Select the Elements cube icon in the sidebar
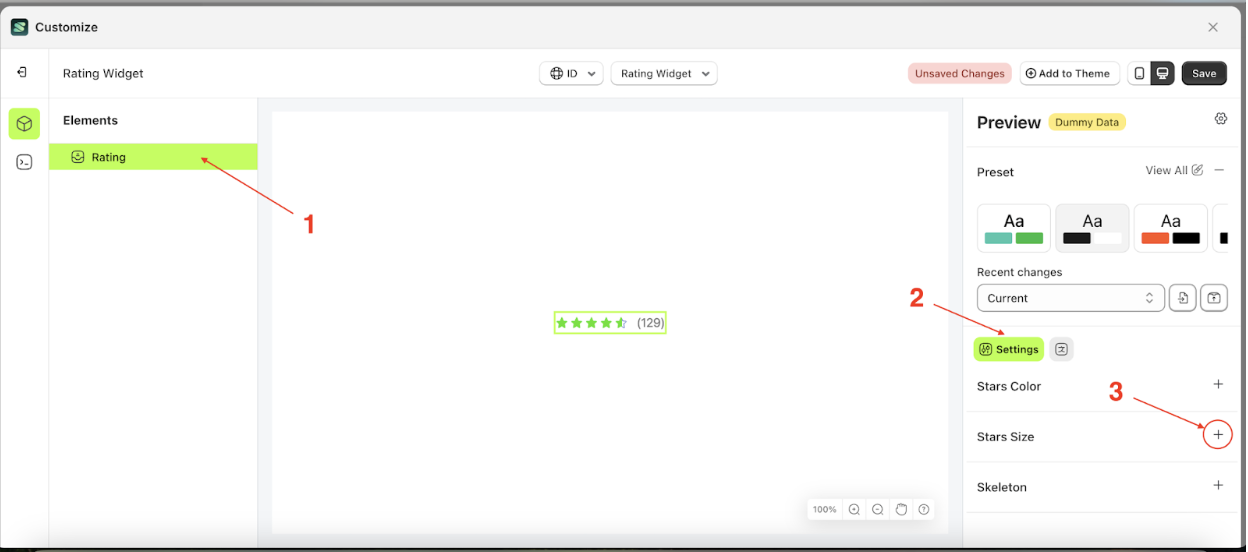This screenshot has width=1248, height=552. click(24, 124)
